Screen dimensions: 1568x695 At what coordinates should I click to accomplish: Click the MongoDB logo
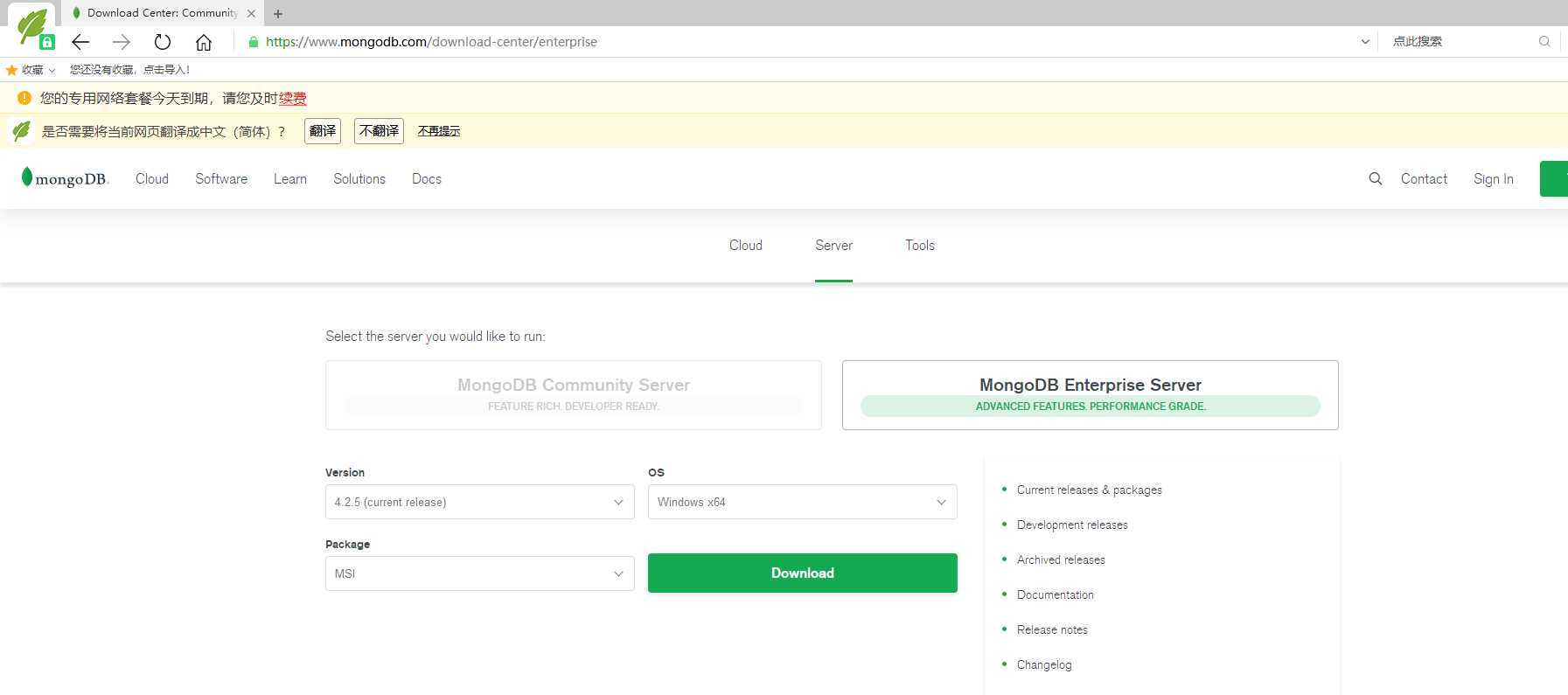coord(65,178)
